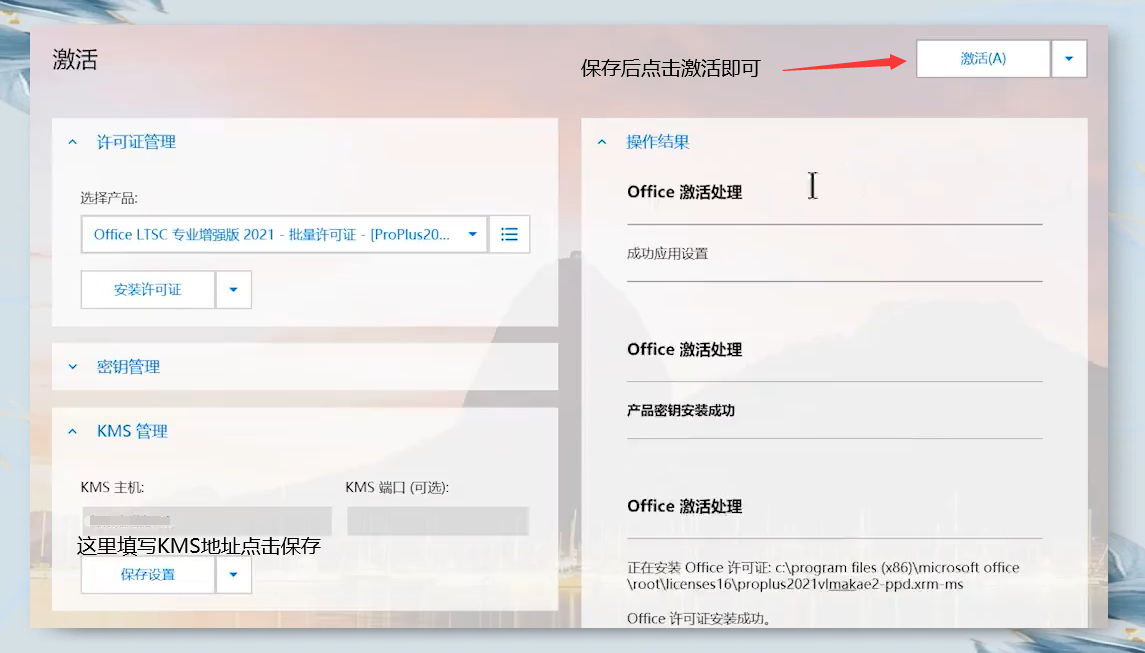
Task: Click the 安装许可证 button
Action: point(148,290)
